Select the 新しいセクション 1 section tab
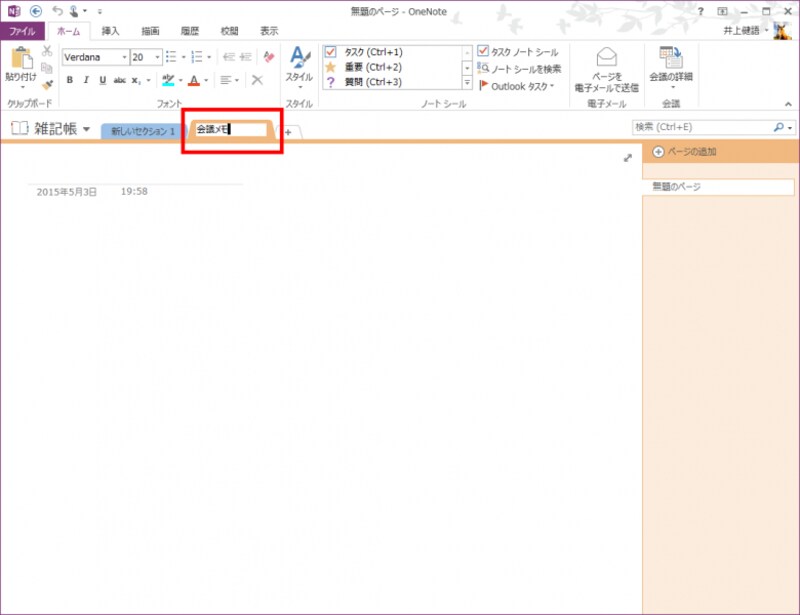The image size is (800, 615). coord(143,131)
